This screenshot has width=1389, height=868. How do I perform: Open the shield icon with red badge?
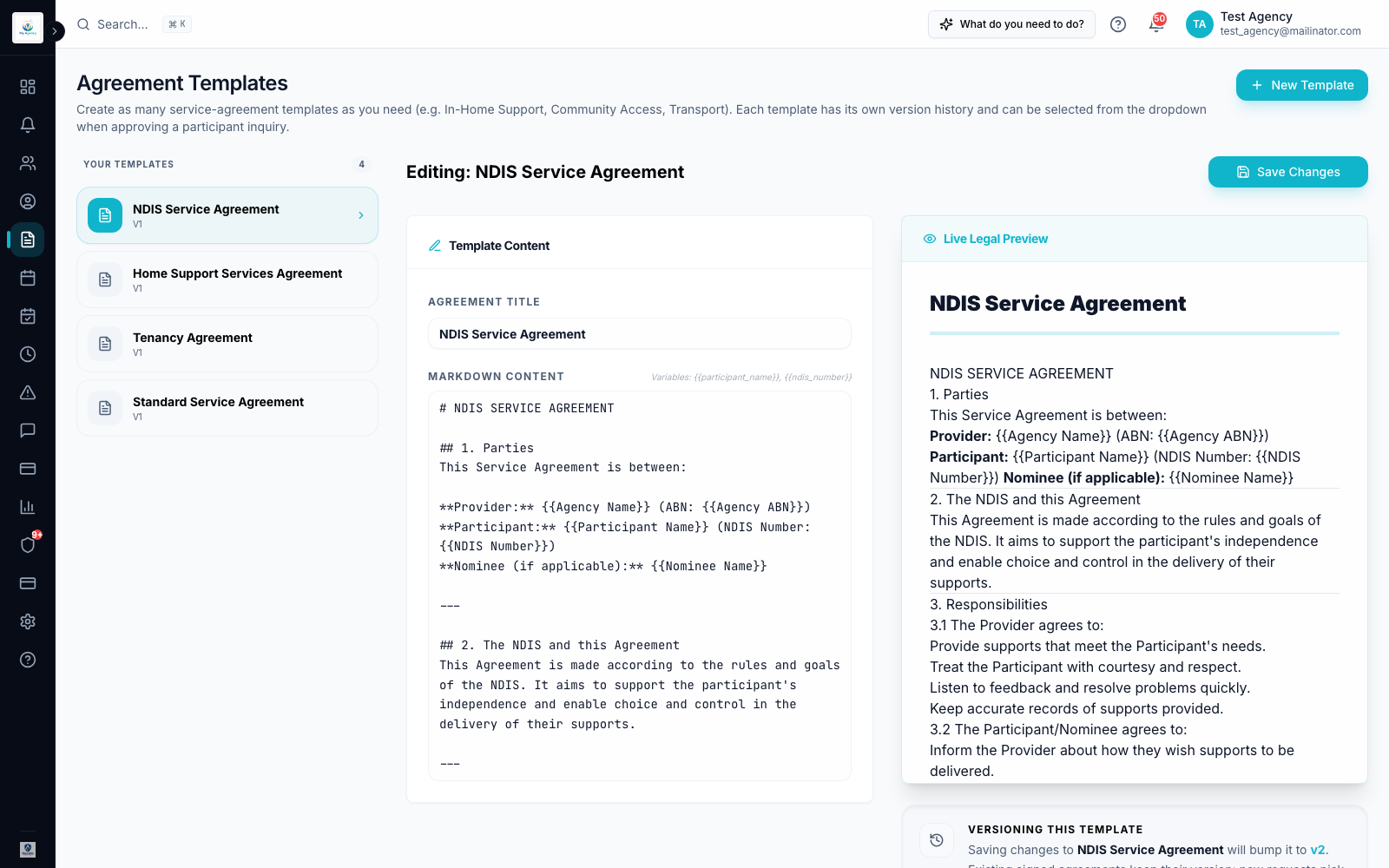[28, 545]
